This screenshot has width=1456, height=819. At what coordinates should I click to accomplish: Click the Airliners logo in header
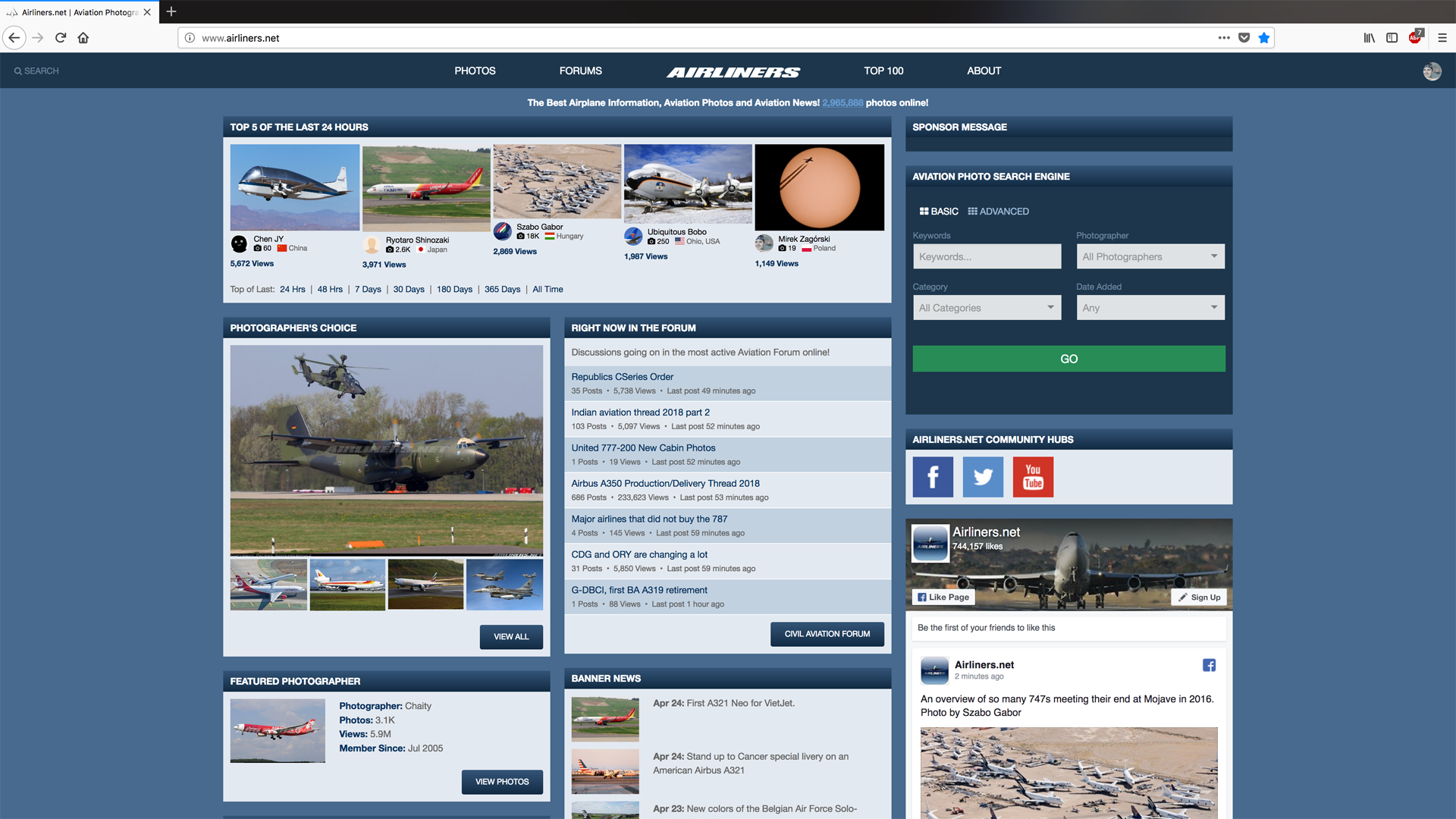point(733,72)
